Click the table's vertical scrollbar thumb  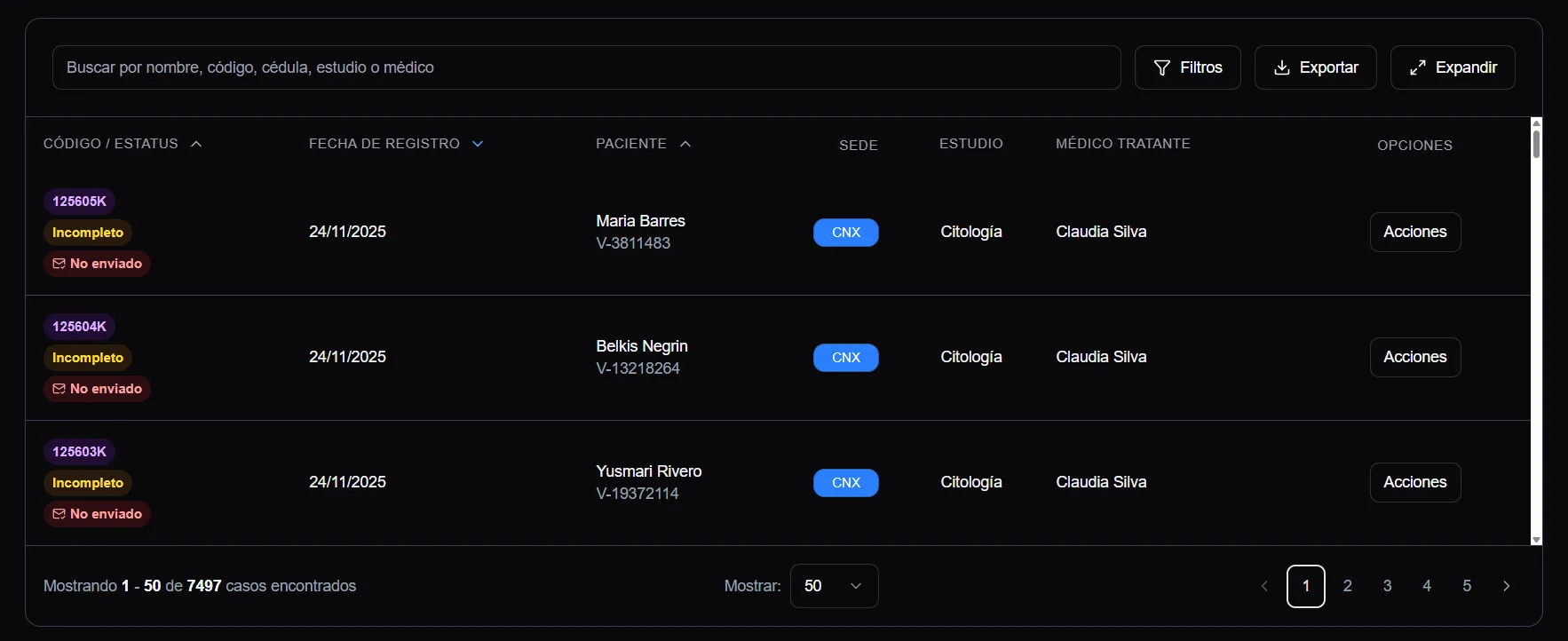pyautogui.click(x=1536, y=143)
